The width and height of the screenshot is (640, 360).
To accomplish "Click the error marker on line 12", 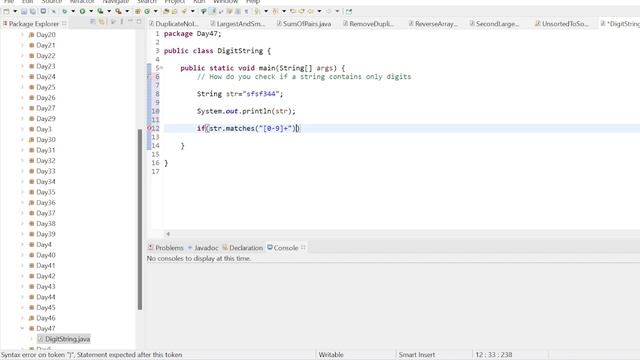I will [149, 128].
